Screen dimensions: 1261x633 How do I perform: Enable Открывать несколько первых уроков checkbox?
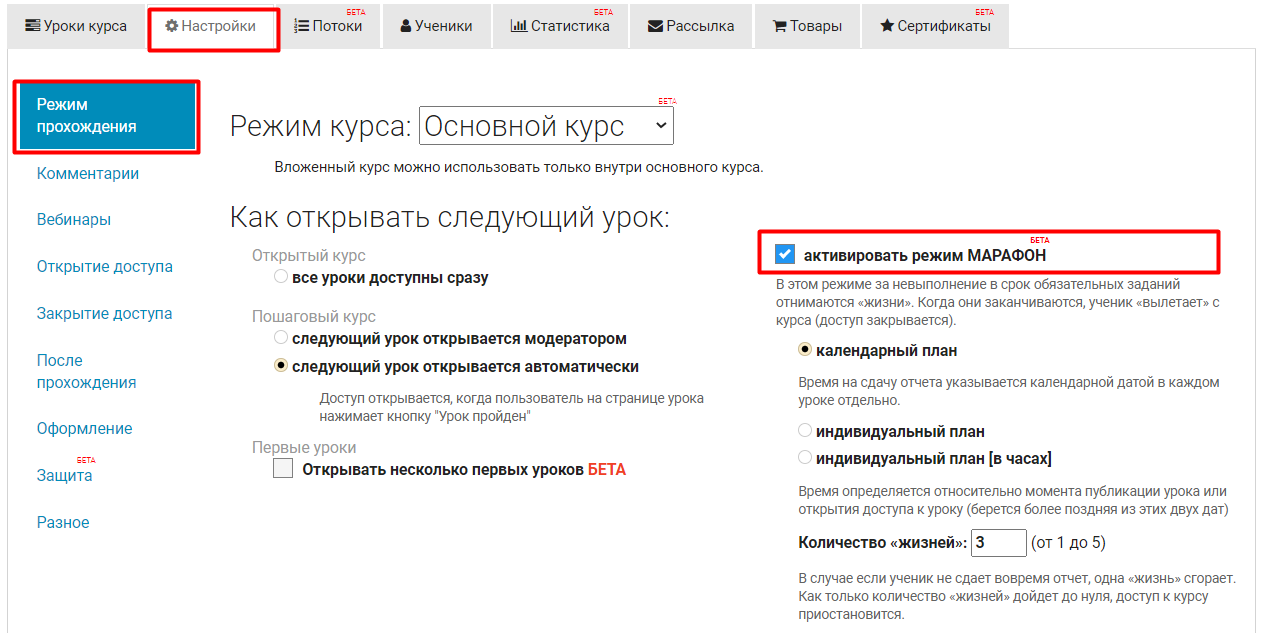[283, 469]
